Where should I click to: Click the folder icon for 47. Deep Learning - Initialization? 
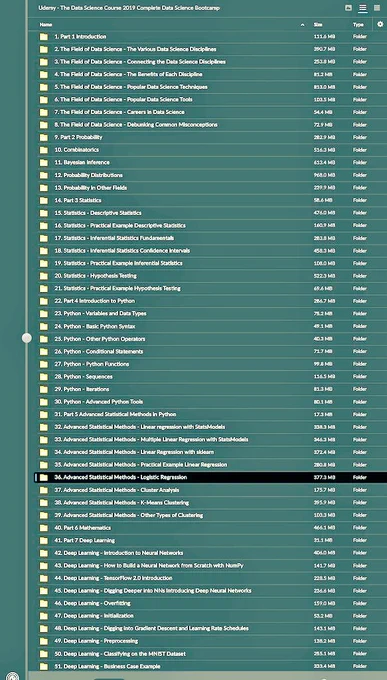(44, 616)
